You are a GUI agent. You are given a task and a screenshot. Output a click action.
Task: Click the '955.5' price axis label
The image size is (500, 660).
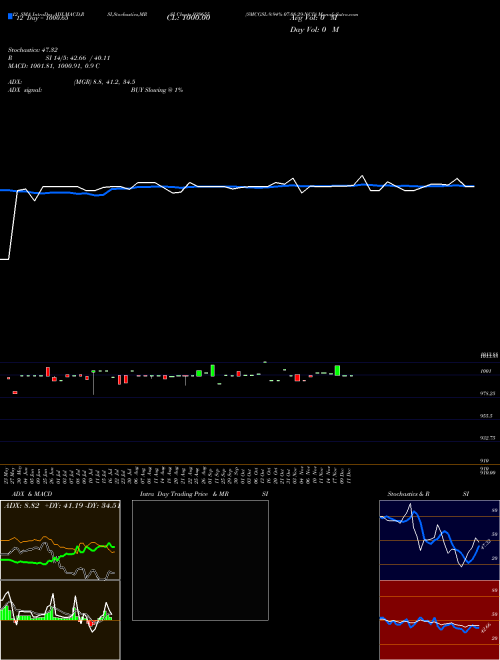point(487,415)
